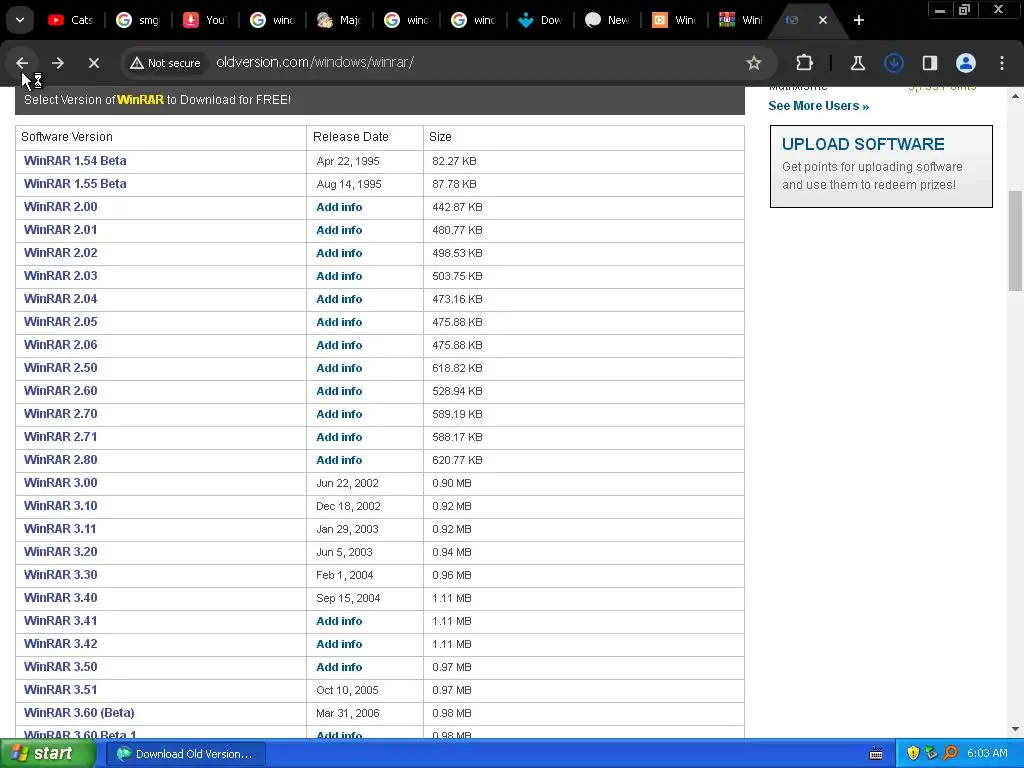Viewport: 1024px width, 768px height.
Task: Click Add info for WinRAR 3.42
Action: [339, 644]
